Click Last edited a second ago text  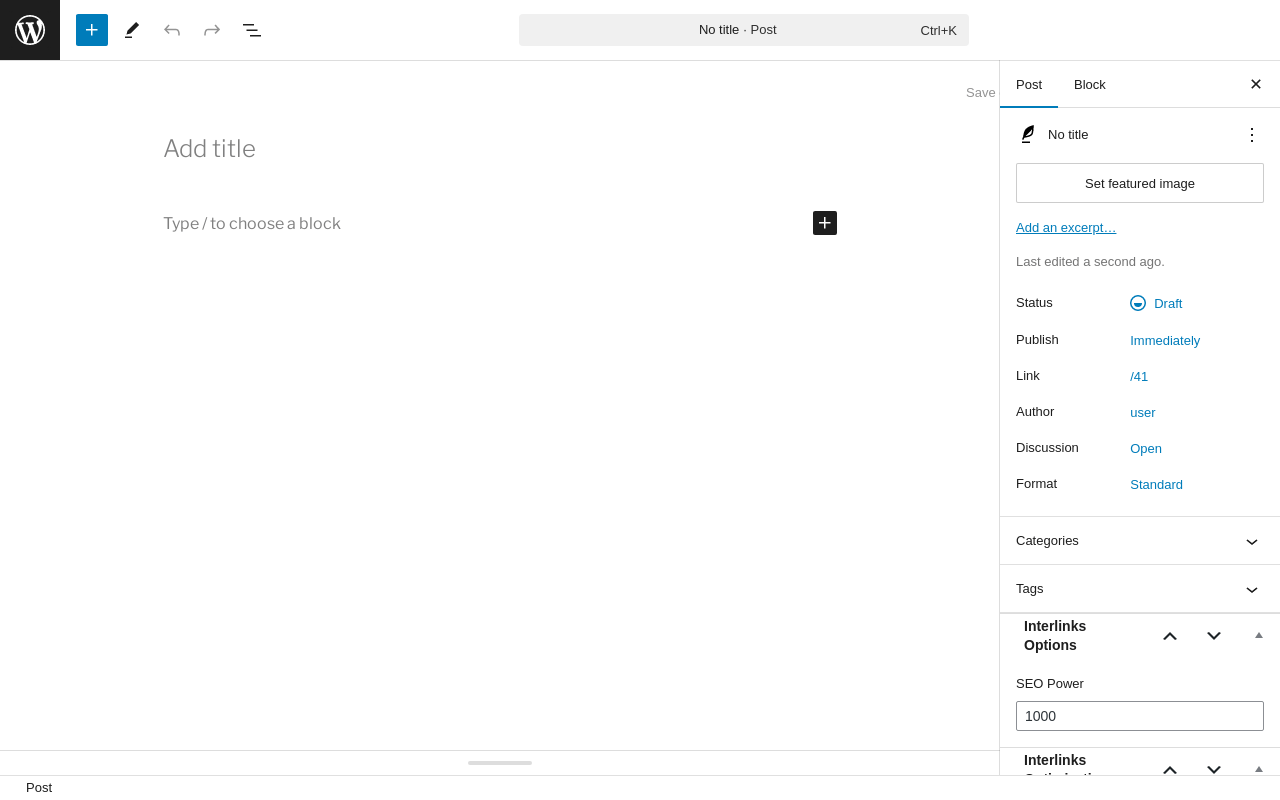click(x=1090, y=262)
